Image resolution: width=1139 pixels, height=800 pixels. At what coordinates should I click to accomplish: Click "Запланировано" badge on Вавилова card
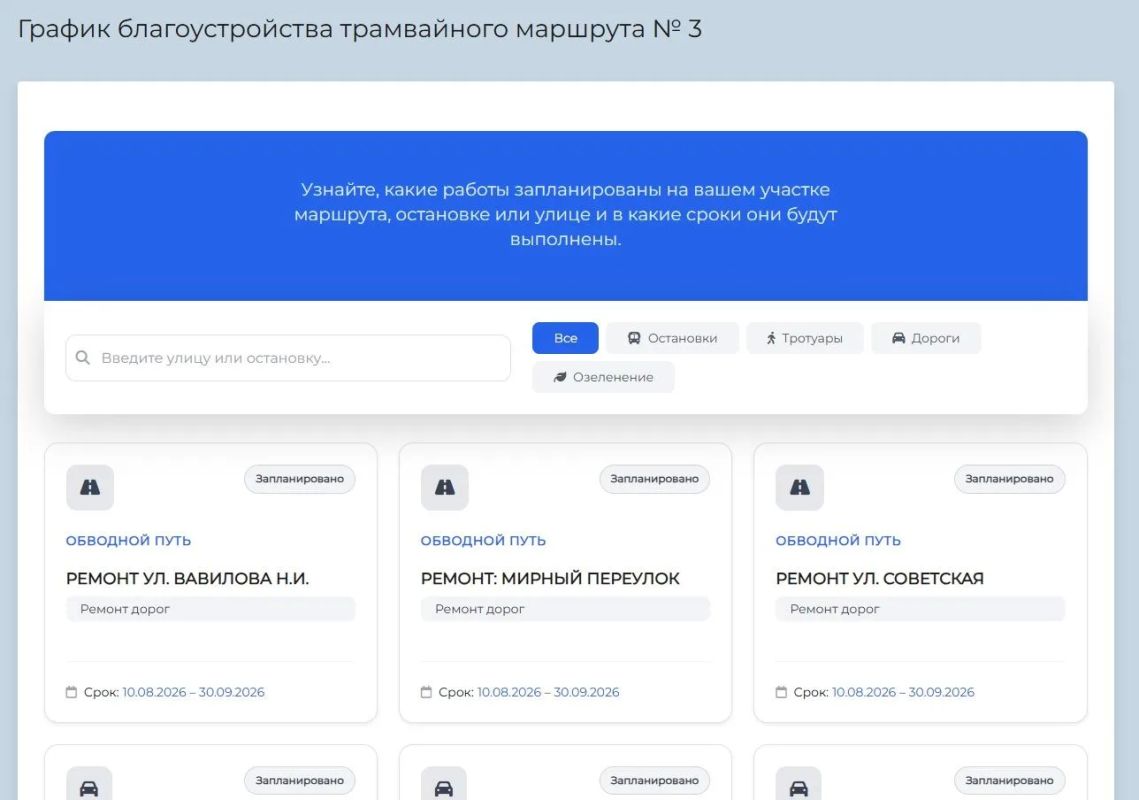click(299, 479)
